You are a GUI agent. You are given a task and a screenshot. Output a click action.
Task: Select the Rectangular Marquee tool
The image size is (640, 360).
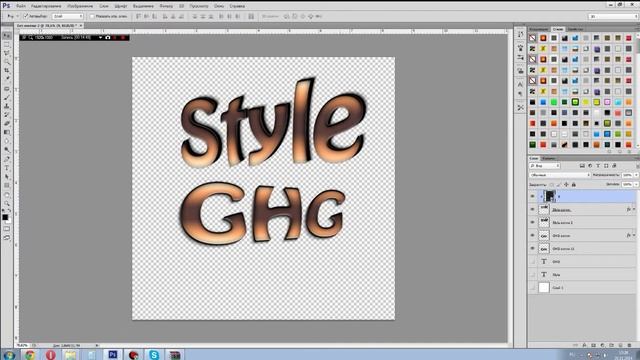pyautogui.click(x=7, y=44)
